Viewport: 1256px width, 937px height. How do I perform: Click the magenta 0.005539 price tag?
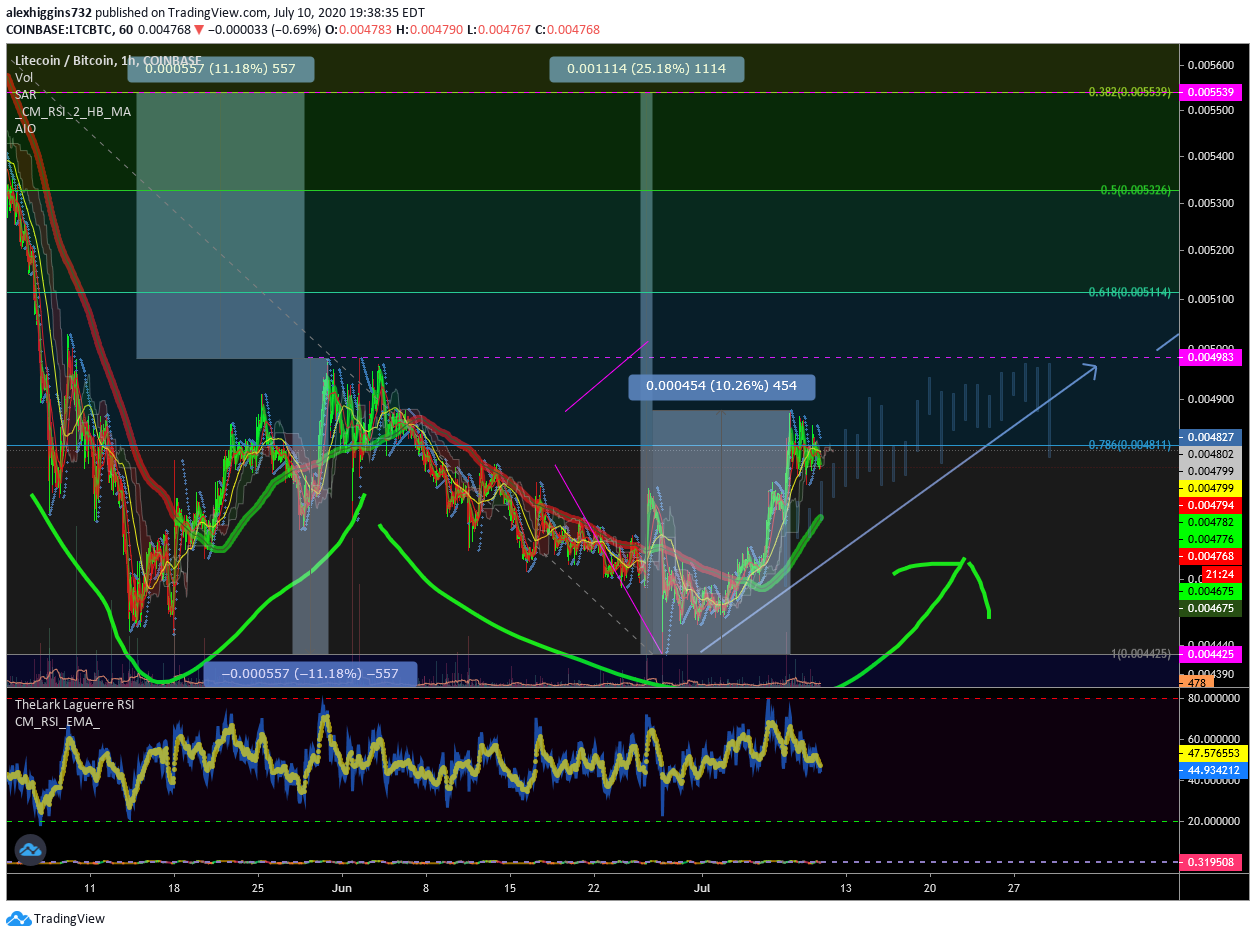tap(1213, 91)
